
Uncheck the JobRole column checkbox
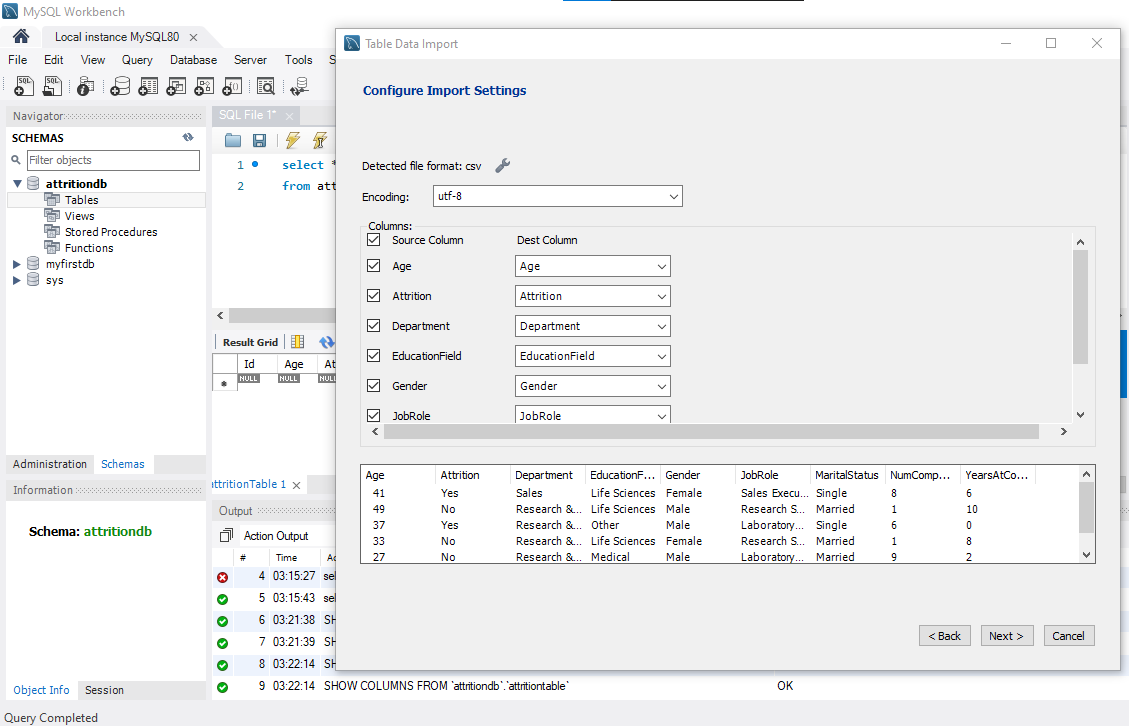tap(374, 415)
